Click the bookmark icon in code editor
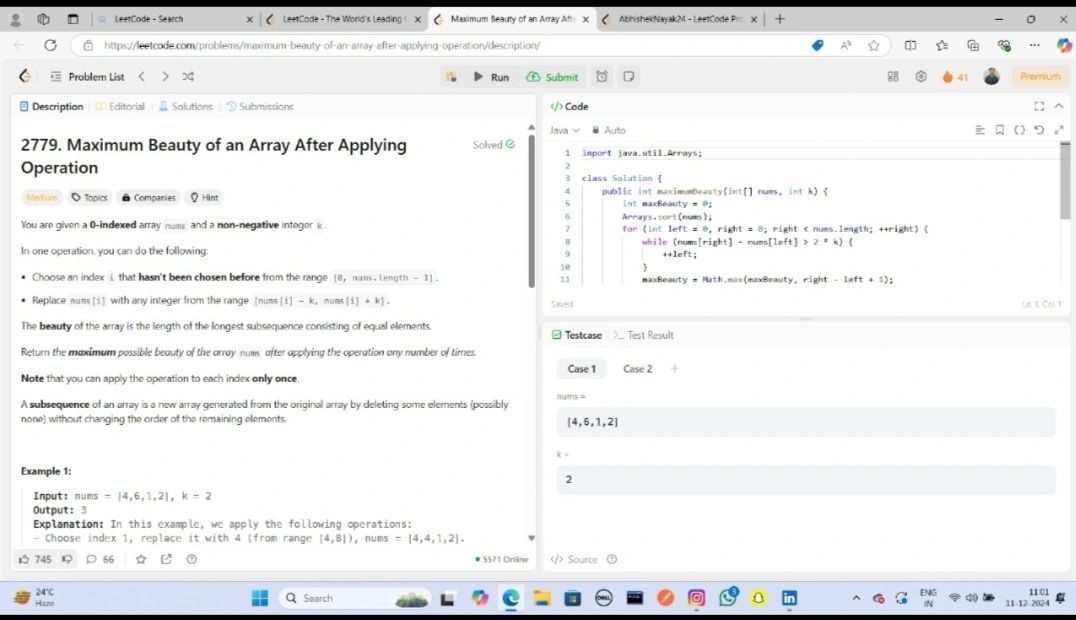 tap(1000, 130)
